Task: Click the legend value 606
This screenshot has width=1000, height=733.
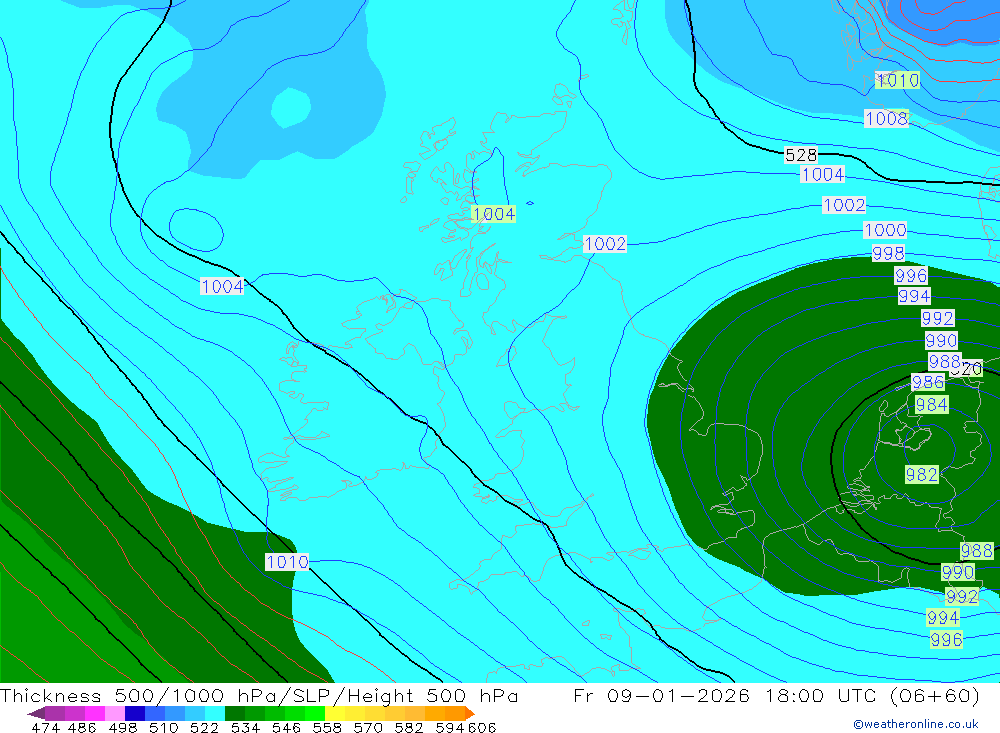Action: 482,727
